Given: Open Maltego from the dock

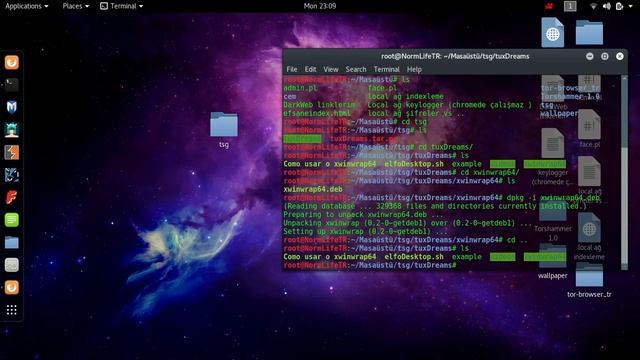Looking at the screenshot, I should click(x=11, y=175).
